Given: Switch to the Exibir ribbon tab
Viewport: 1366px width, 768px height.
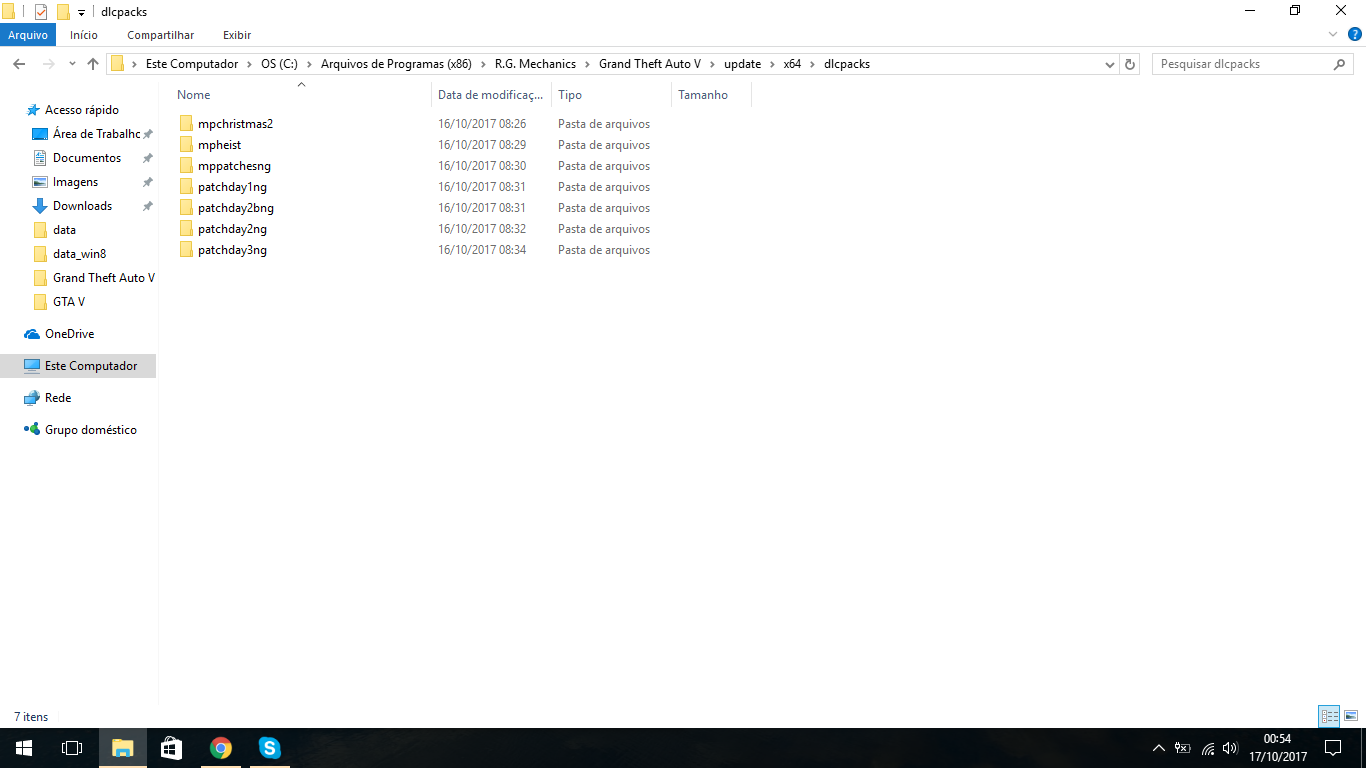Looking at the screenshot, I should (x=237, y=35).
